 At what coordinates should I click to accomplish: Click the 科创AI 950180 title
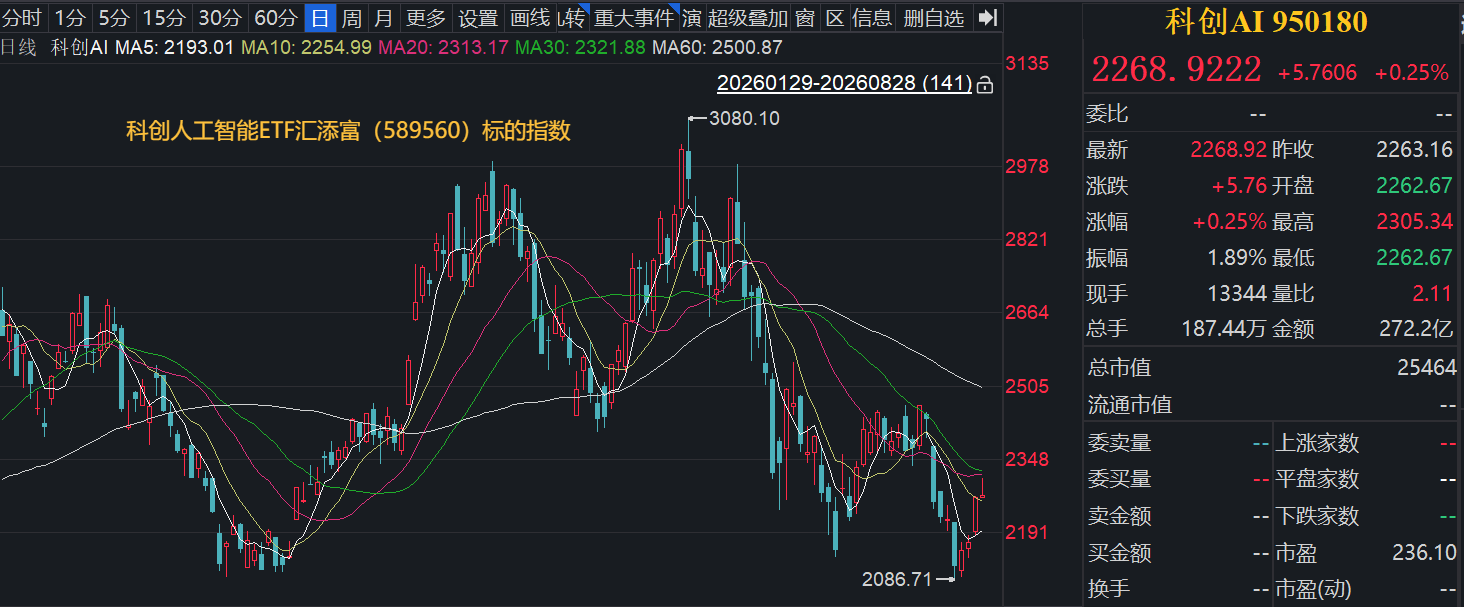[1267, 21]
